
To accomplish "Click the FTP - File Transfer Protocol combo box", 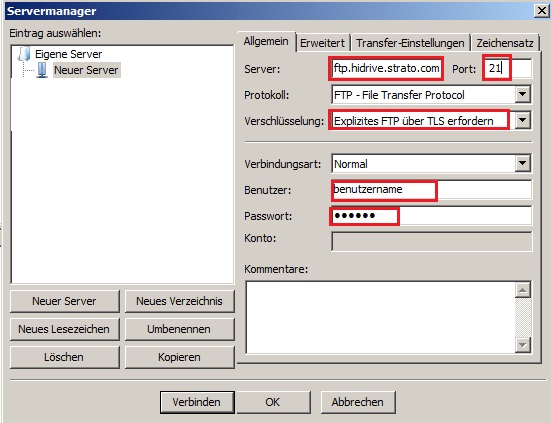I will (431, 95).
